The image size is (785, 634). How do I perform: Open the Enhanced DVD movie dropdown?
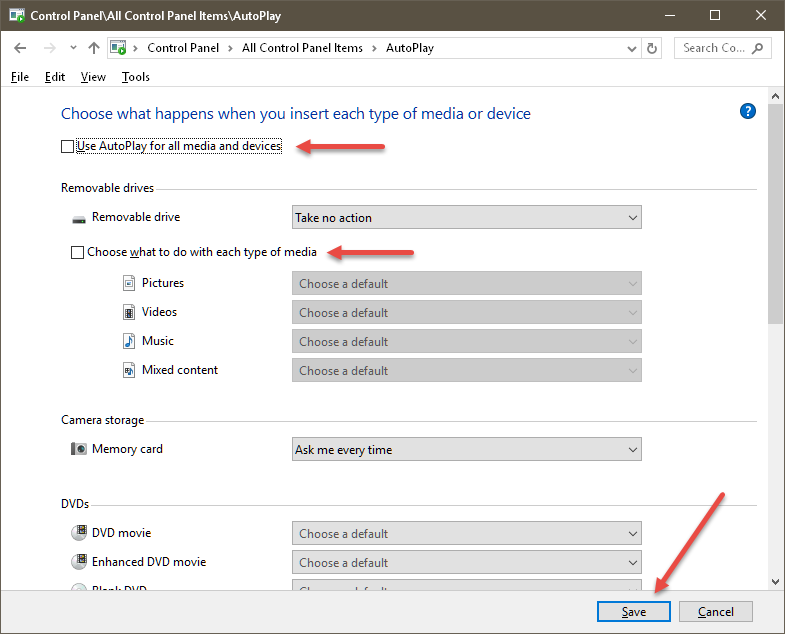click(x=467, y=562)
